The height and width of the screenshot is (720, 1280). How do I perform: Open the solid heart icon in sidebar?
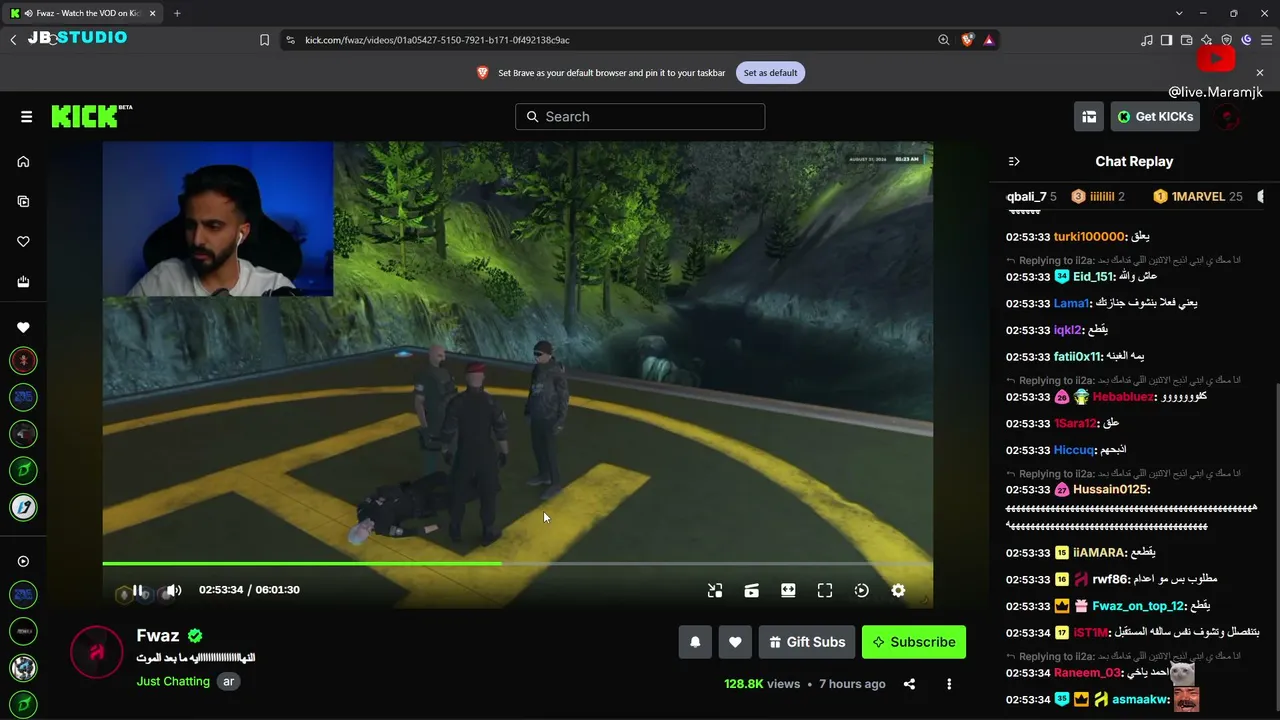[x=23, y=328]
